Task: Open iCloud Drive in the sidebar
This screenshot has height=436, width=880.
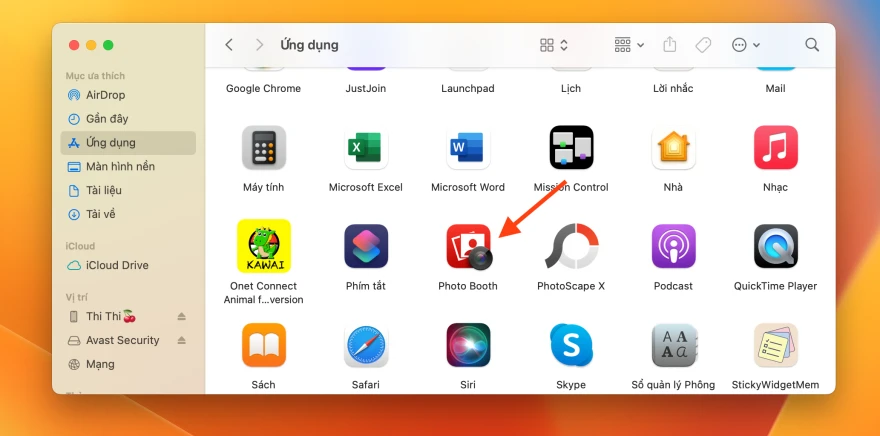Action: (116, 265)
